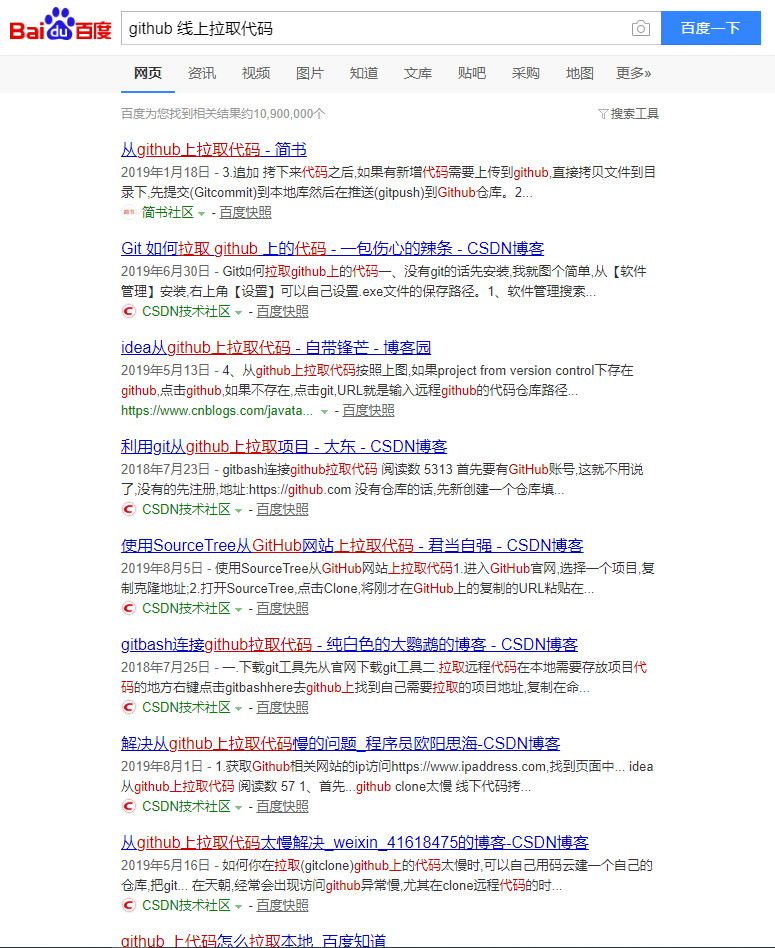Open 使用SourceTree从GitHub网站上拉取代码 result
This screenshot has height=948, width=775.
click(352, 545)
